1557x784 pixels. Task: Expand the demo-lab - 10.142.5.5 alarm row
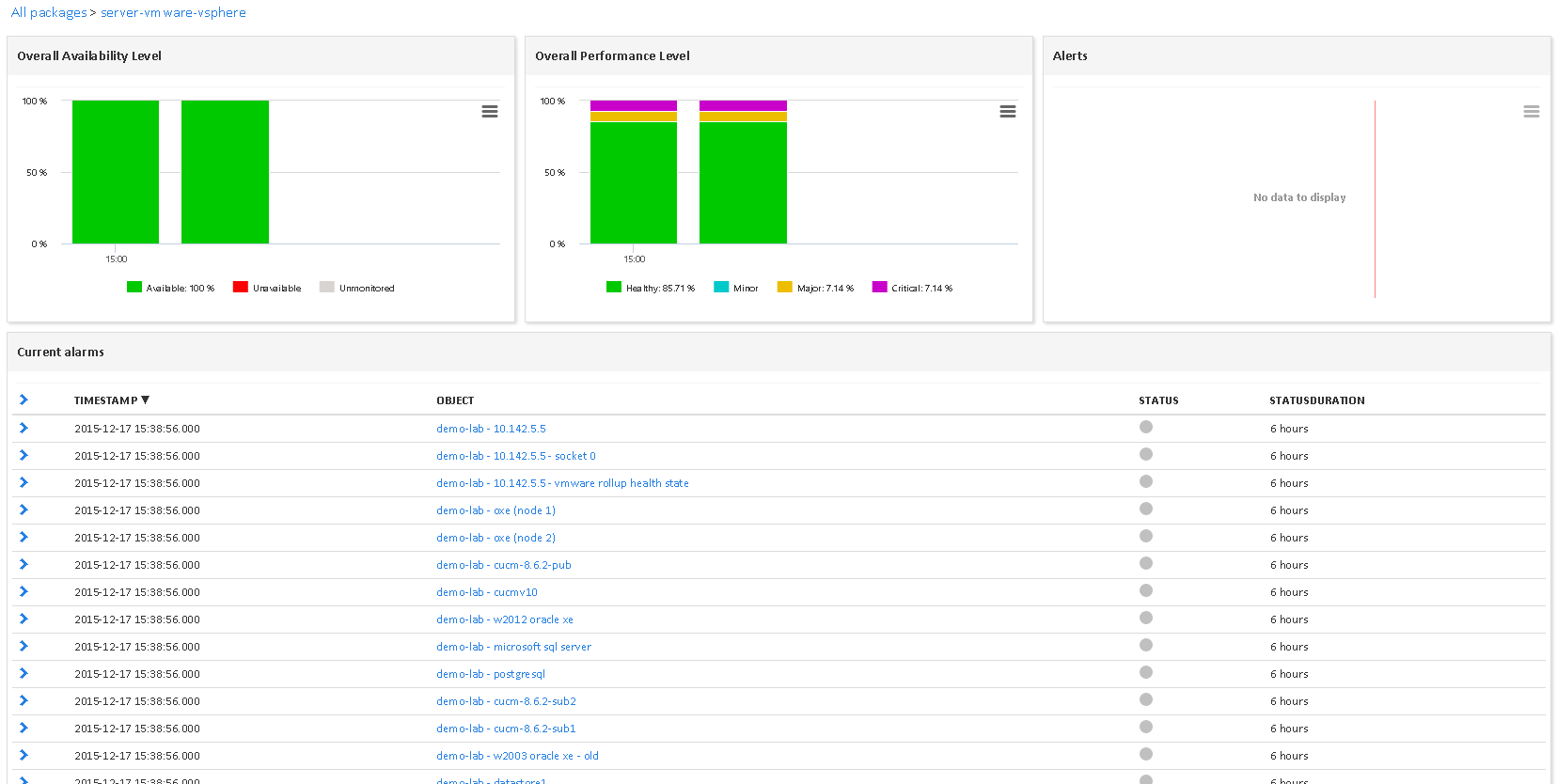click(x=24, y=428)
